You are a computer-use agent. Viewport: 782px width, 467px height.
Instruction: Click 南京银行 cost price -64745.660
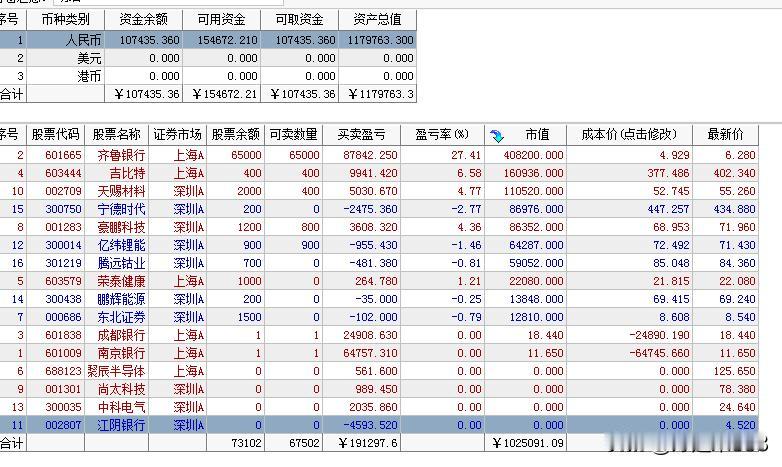click(659, 353)
